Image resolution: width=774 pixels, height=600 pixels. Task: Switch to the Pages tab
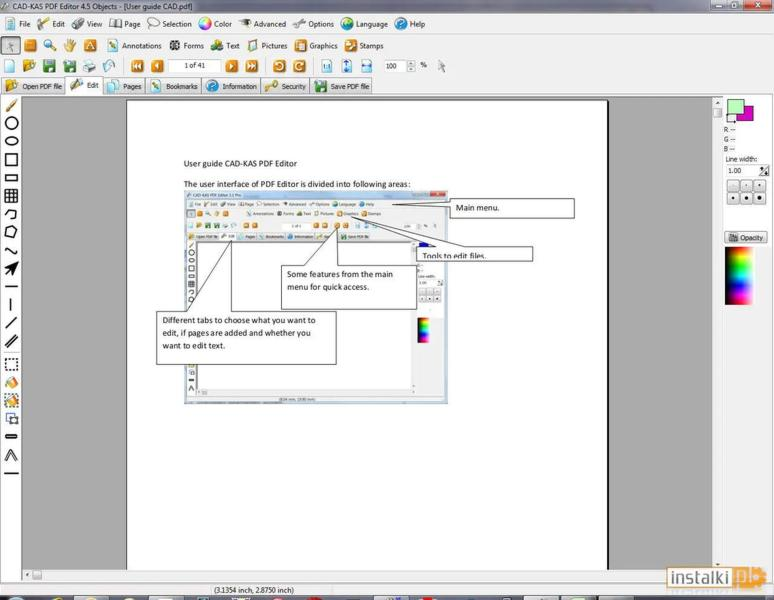(124, 86)
